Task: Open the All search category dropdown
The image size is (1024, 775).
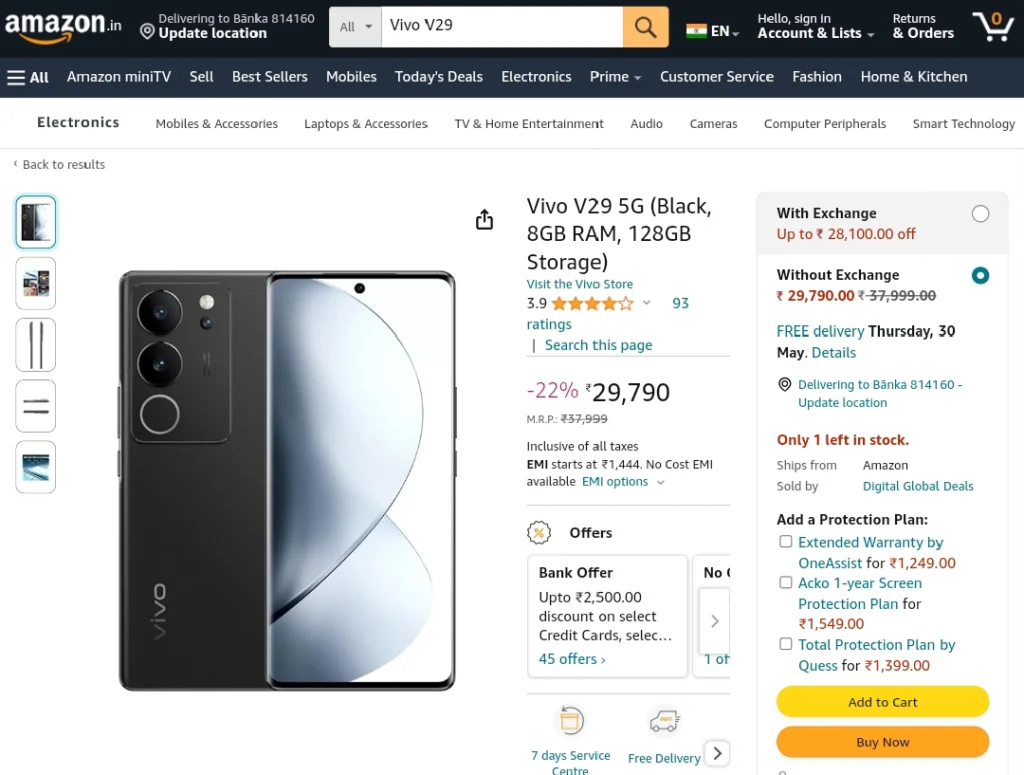Action: [x=355, y=27]
